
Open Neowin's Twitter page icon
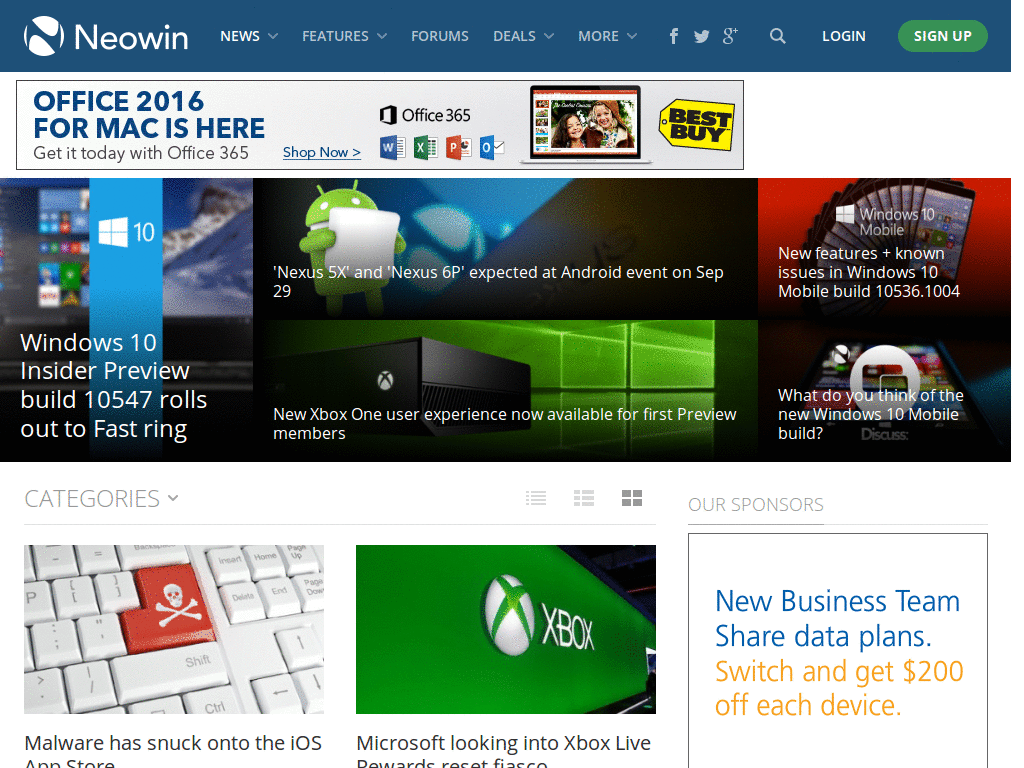point(701,37)
